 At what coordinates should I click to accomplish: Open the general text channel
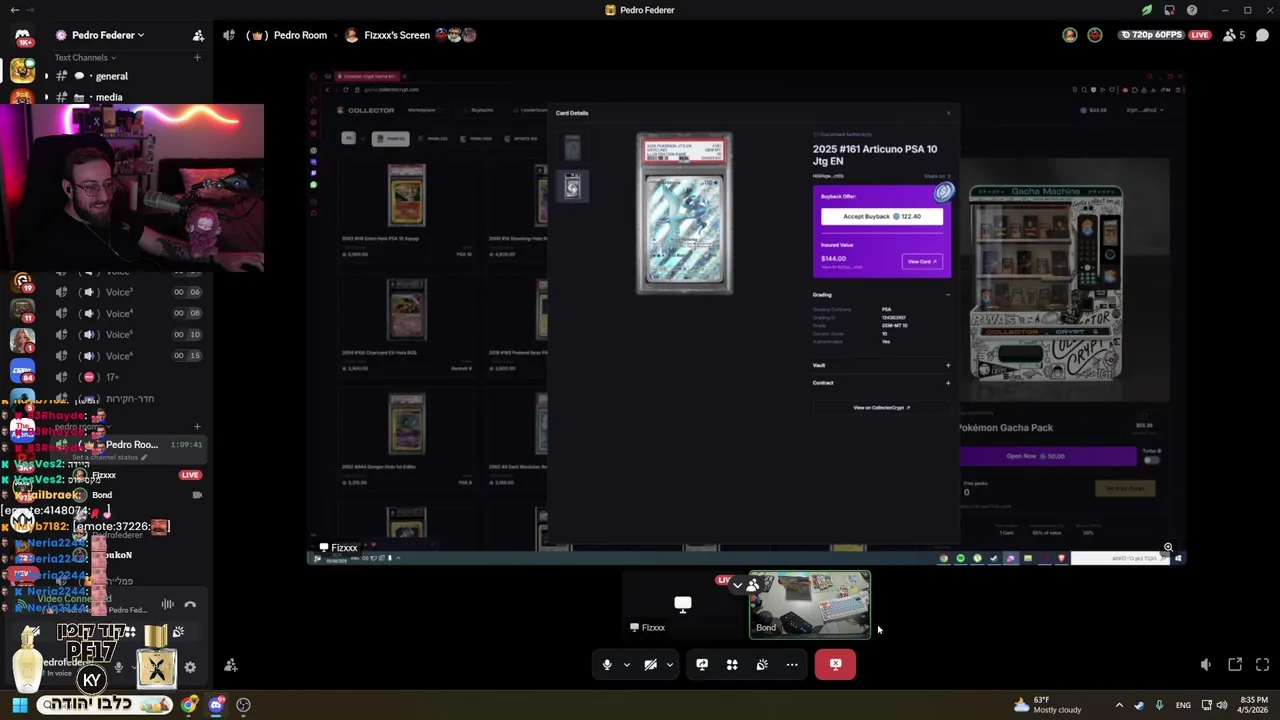[111, 76]
